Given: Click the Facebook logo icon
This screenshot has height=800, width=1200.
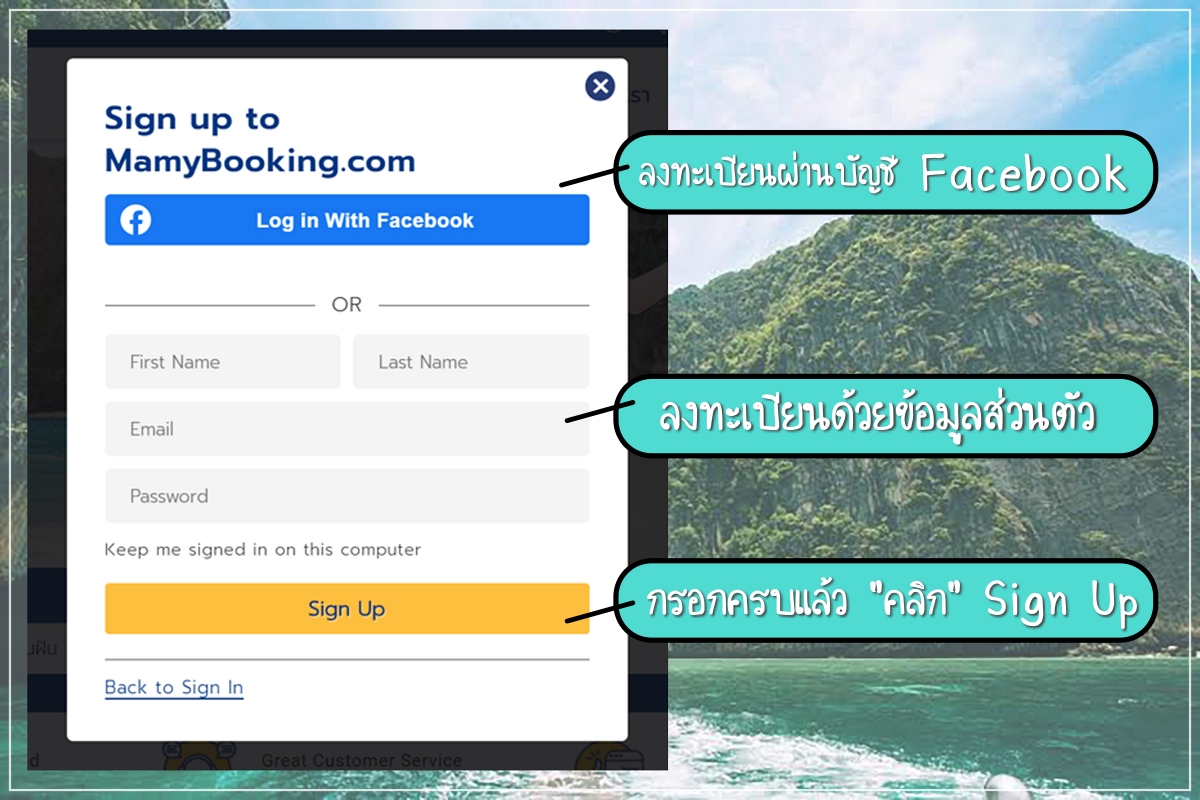Looking at the screenshot, I should (136, 220).
